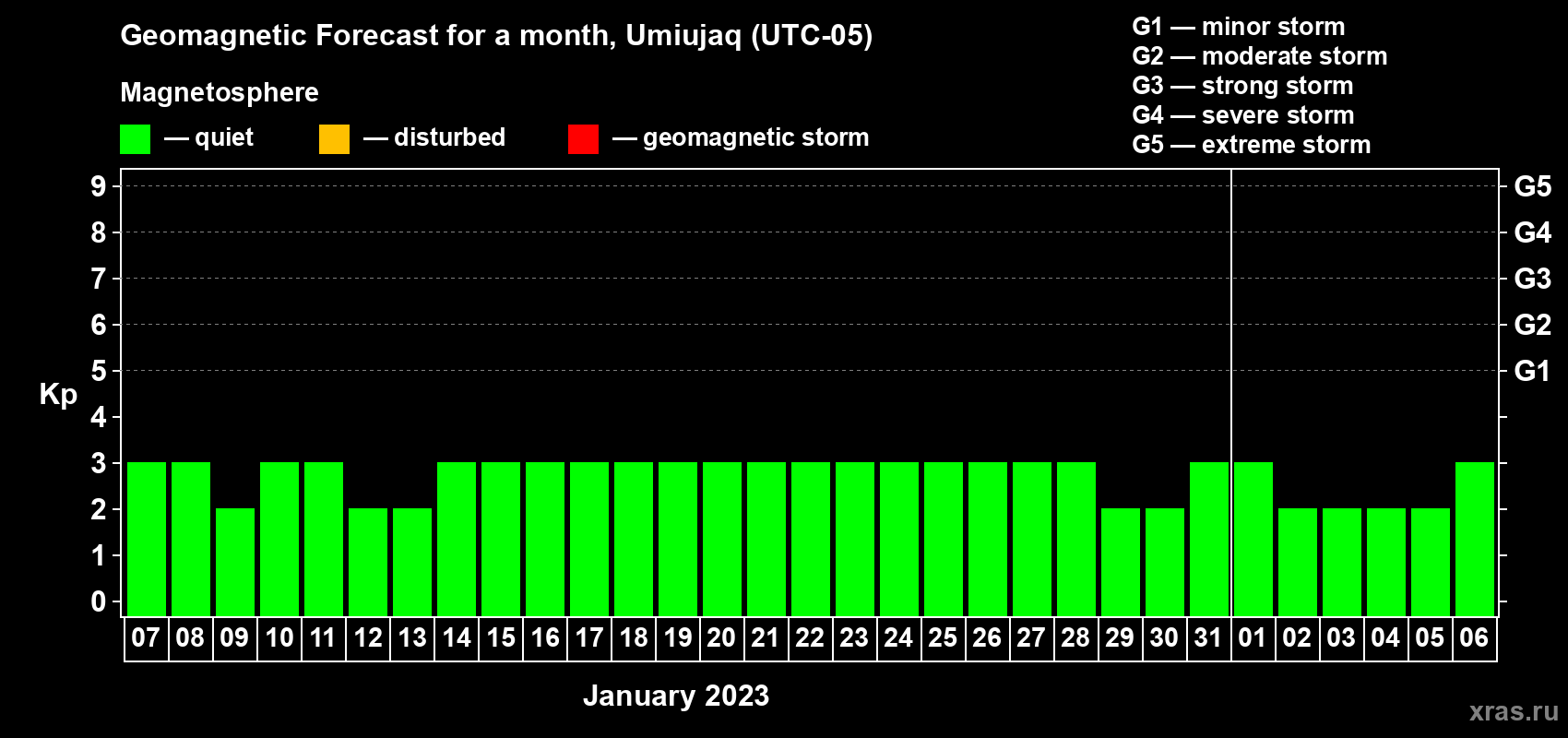Click the bar for January 20
This screenshot has width=1568, height=738.
(722, 539)
